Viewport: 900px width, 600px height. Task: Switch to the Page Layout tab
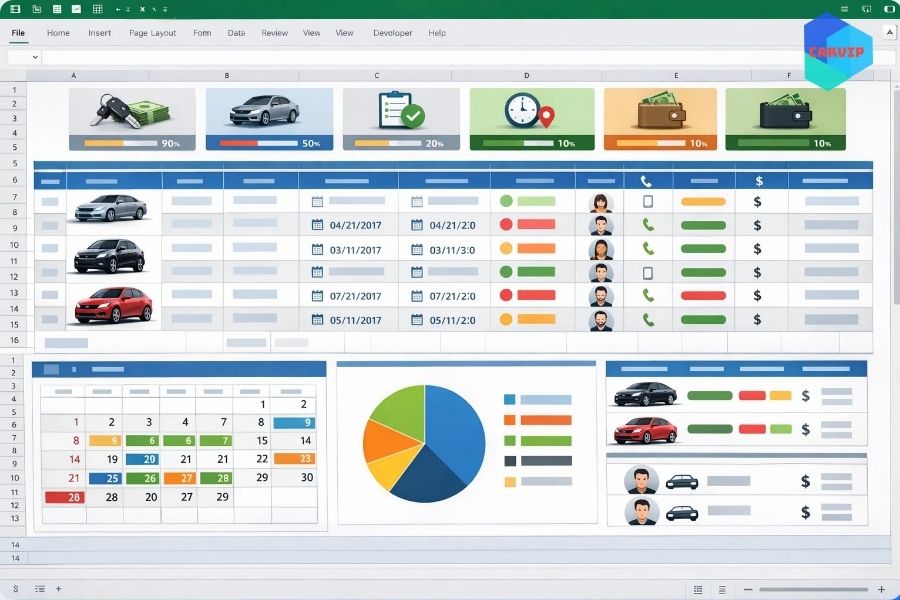[x=152, y=33]
